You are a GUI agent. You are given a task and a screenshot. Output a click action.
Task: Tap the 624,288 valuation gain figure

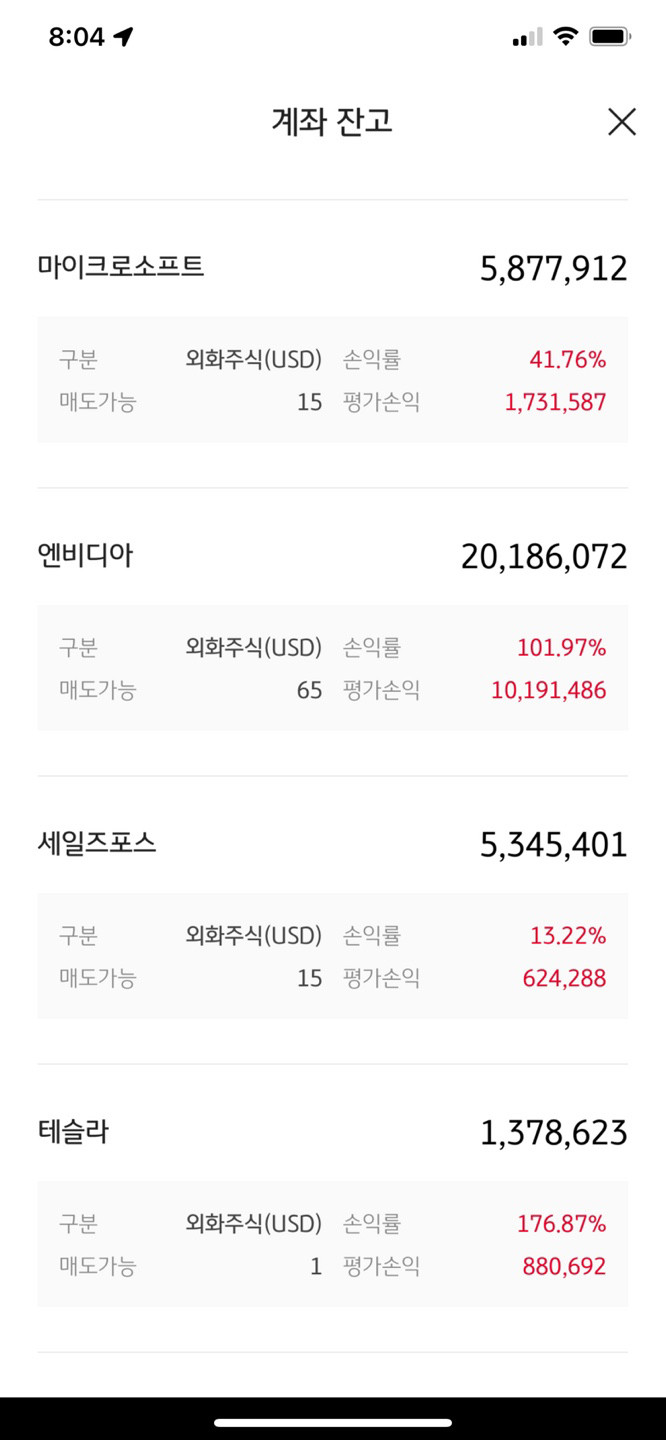click(x=564, y=978)
